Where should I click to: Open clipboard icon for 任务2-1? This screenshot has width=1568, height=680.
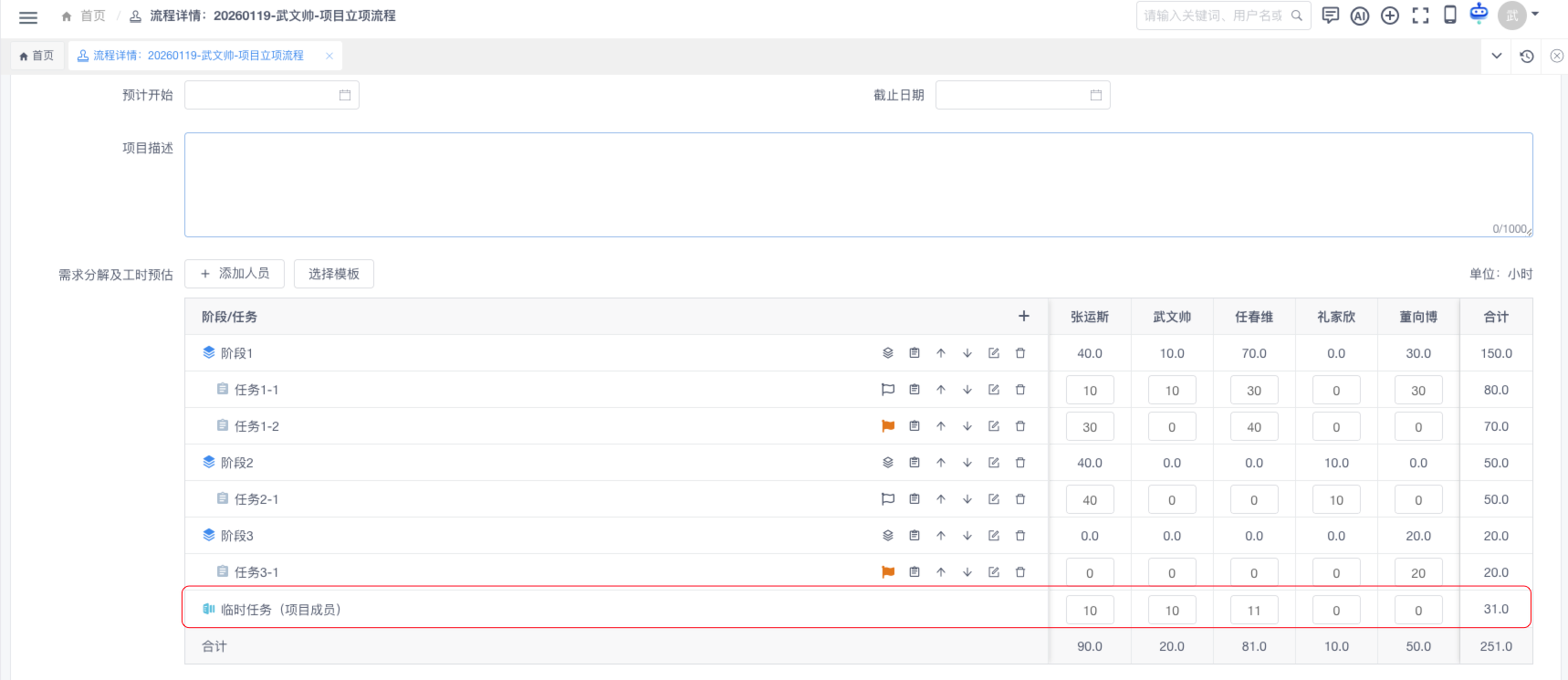tap(915, 499)
